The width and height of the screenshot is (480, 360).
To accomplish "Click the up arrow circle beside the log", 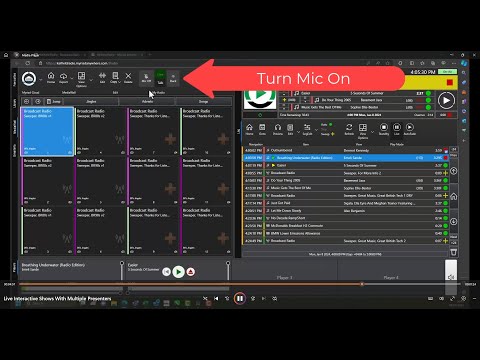I will tap(454, 171).
